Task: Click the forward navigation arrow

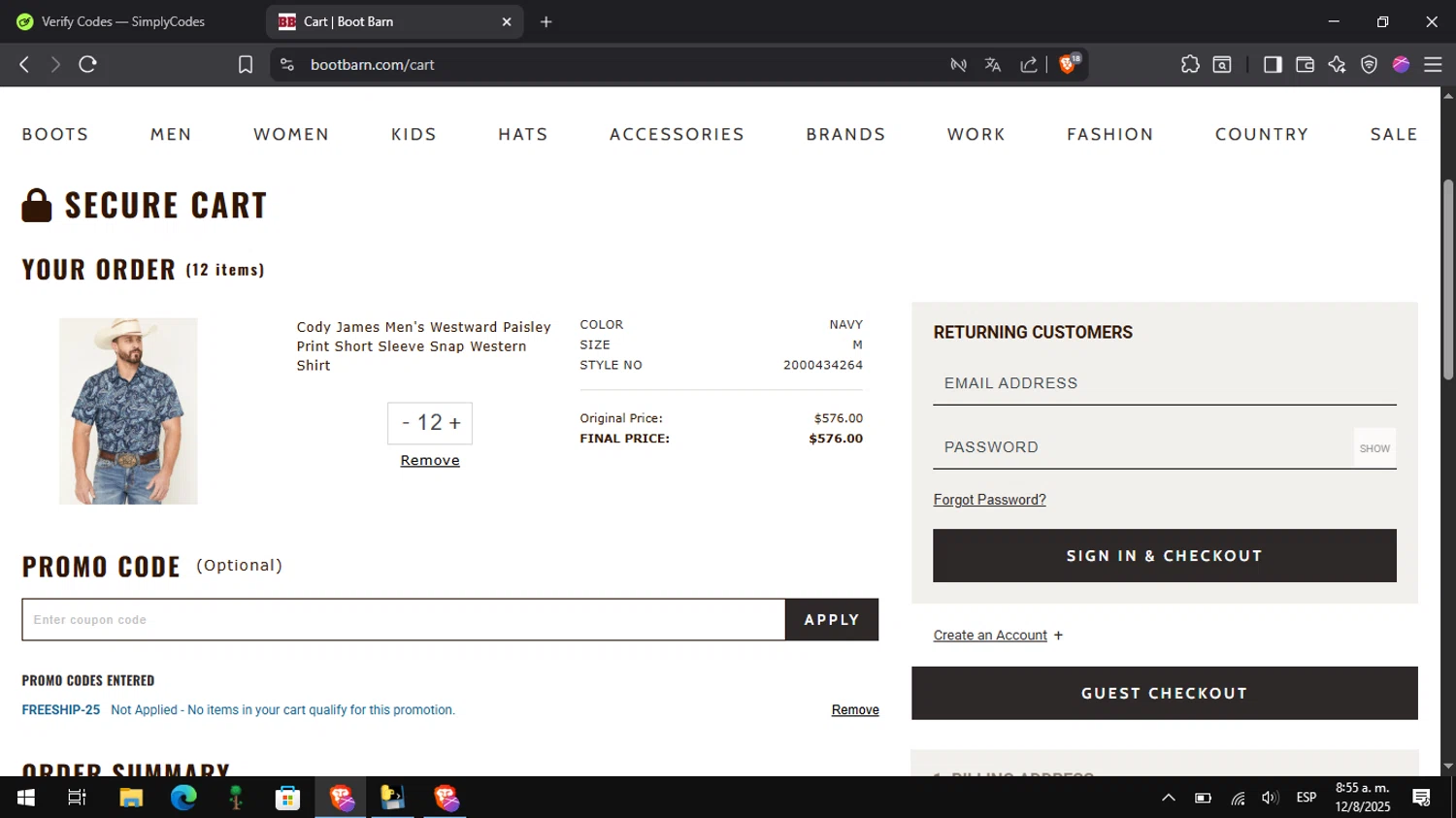Action: point(55,64)
